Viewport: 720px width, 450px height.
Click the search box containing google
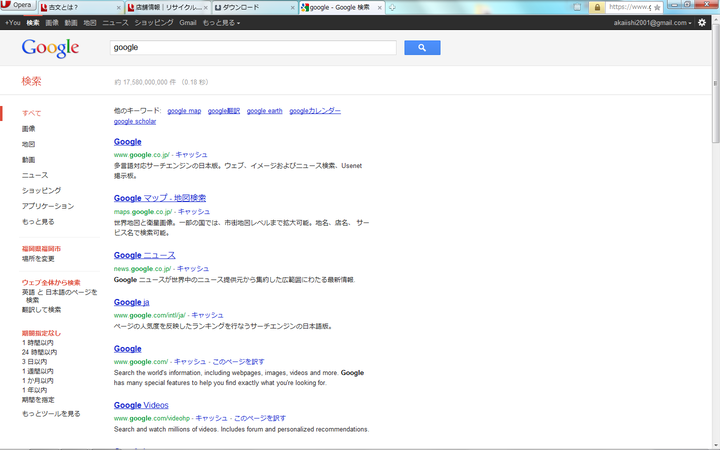coord(253,47)
